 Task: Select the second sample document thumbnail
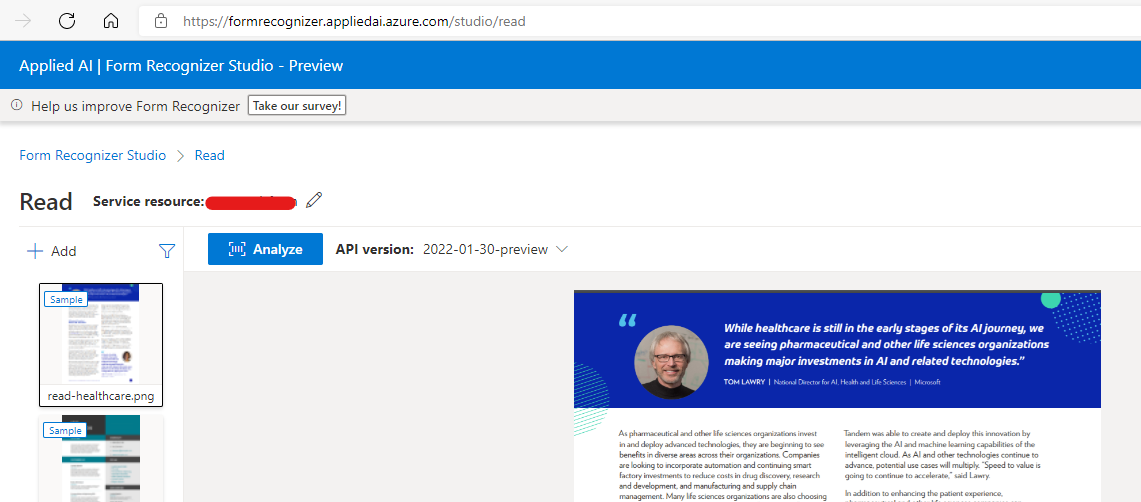(101, 458)
